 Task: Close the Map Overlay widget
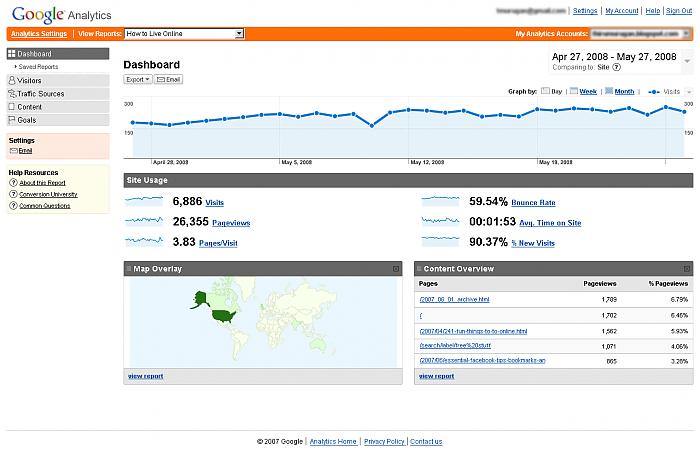coord(396,269)
